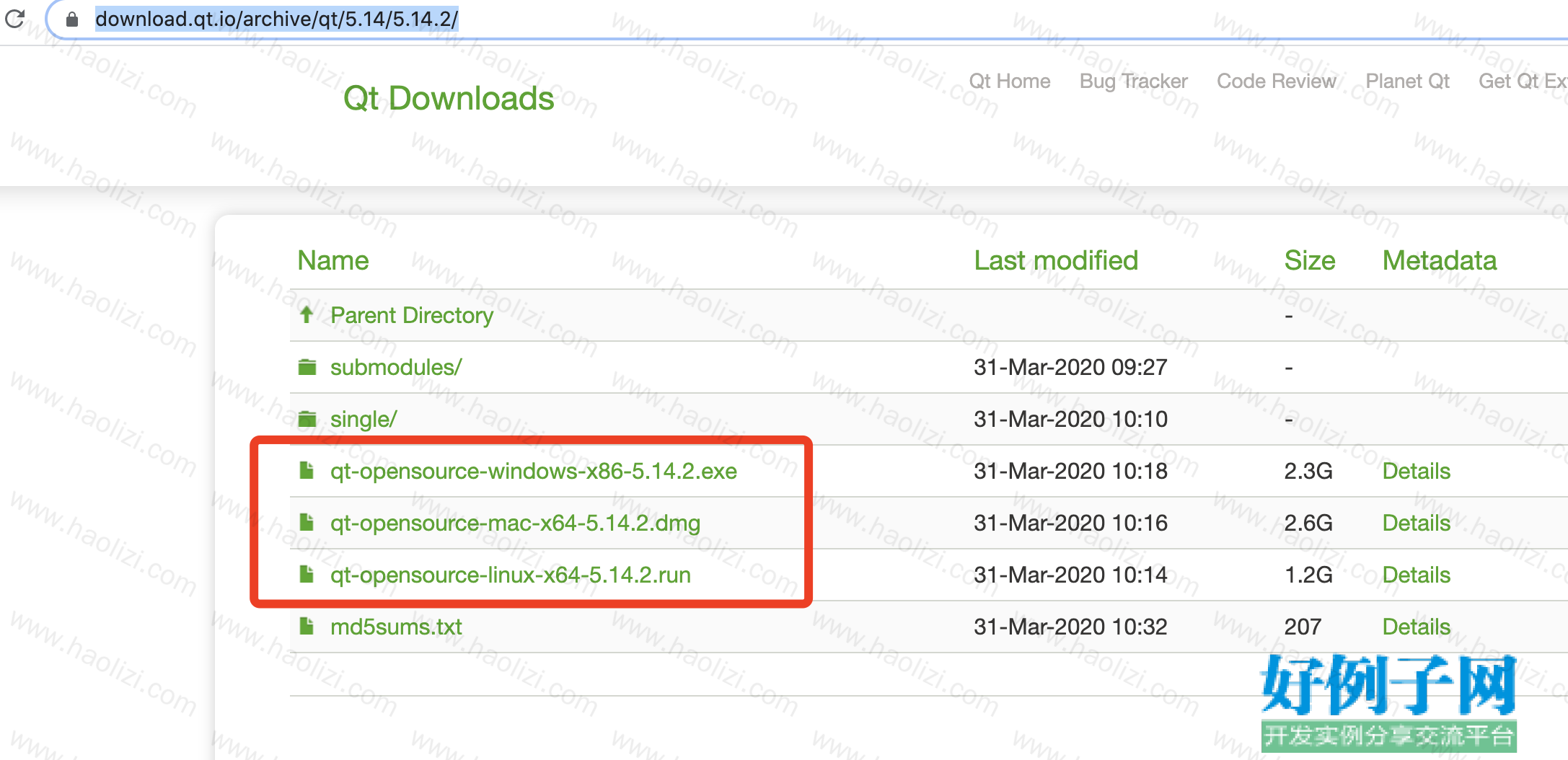Download qt-opensource-linux-x64-5.14.2.run

click(x=511, y=575)
